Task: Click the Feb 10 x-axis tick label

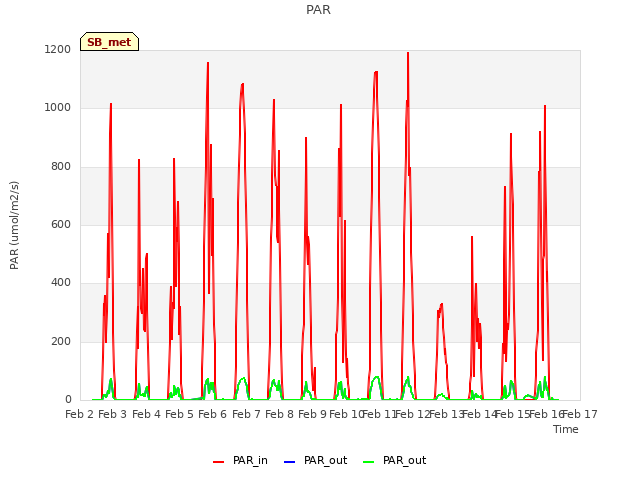Action: click(346, 414)
